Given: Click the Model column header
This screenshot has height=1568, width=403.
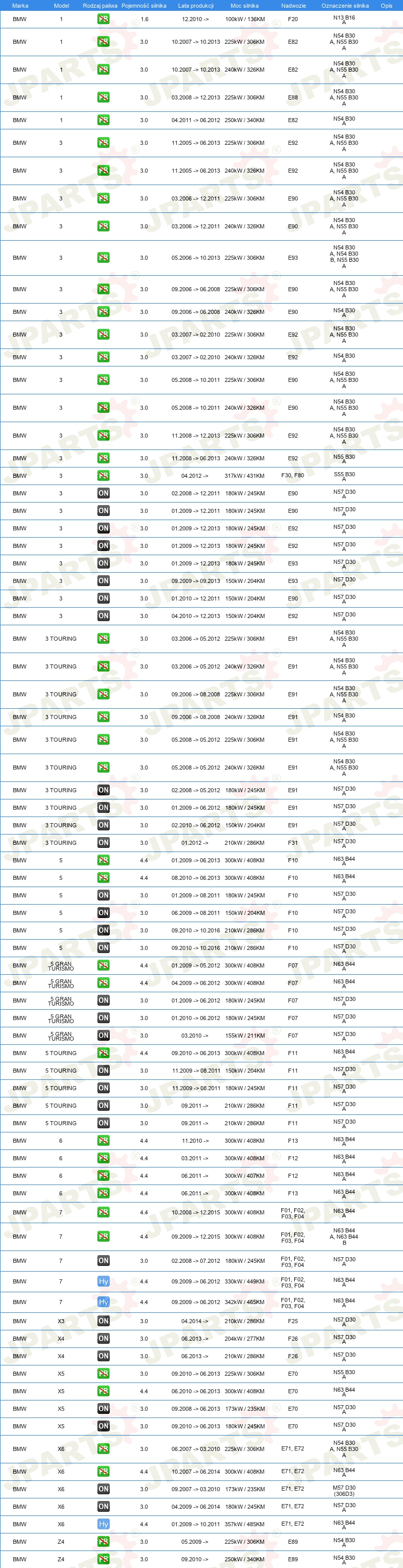Looking at the screenshot, I should 61,6.
